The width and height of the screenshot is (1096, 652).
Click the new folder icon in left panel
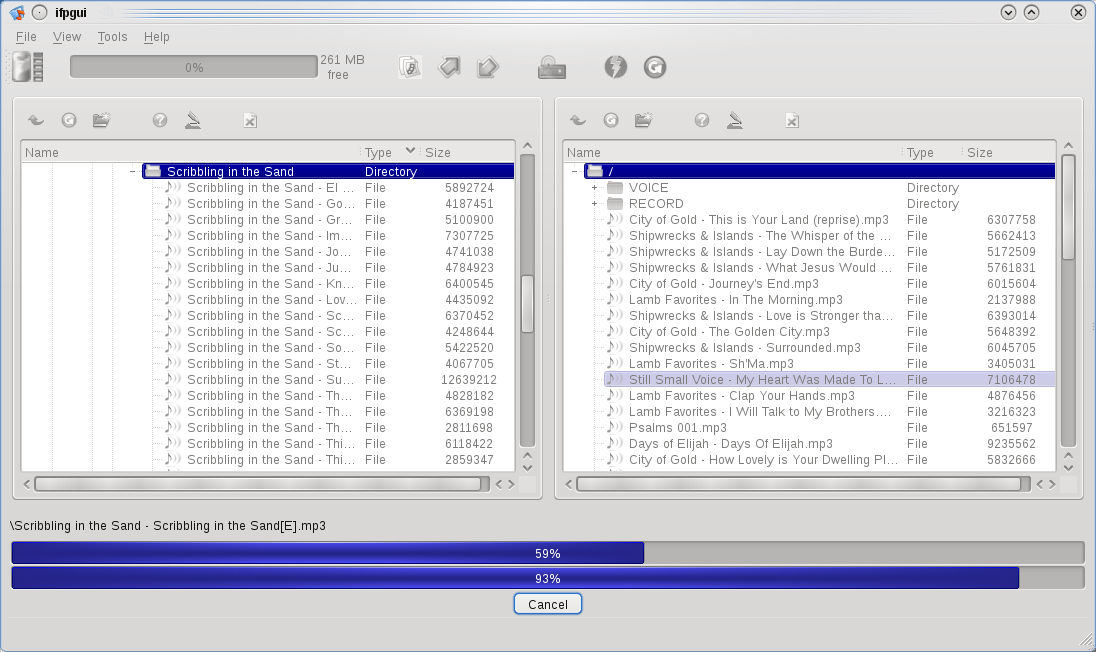point(101,120)
